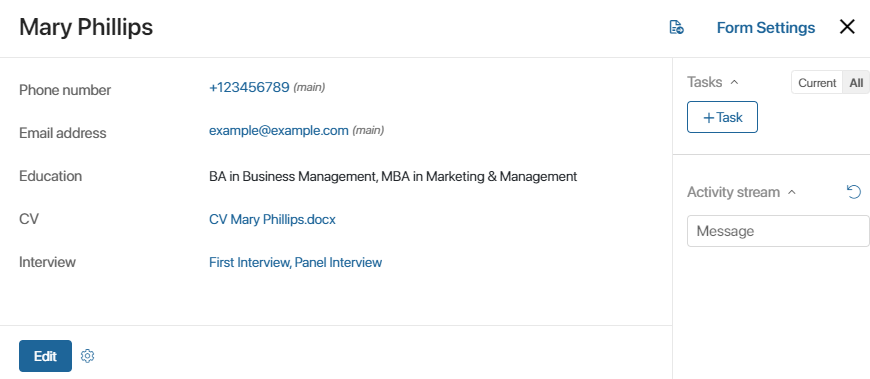Click the document export icon beside Form Settings
870x379 pixels.
(x=676, y=27)
